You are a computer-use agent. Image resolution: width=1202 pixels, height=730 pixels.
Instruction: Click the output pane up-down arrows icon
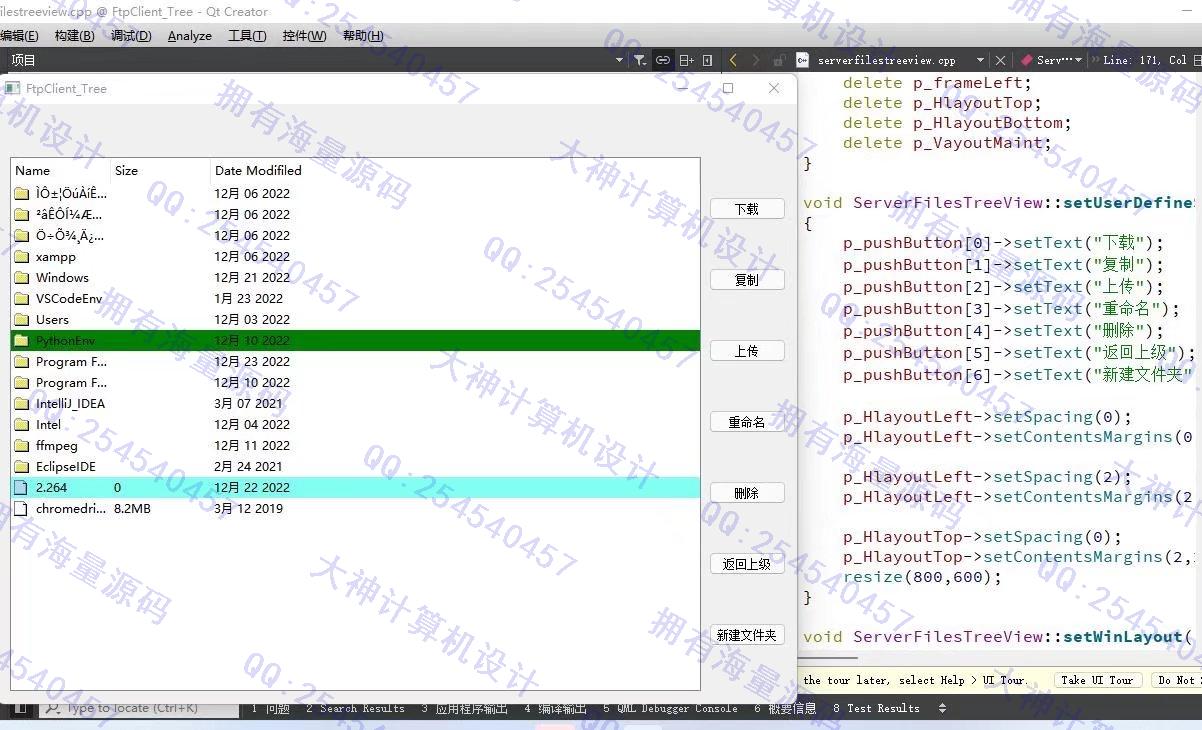(x=942, y=708)
